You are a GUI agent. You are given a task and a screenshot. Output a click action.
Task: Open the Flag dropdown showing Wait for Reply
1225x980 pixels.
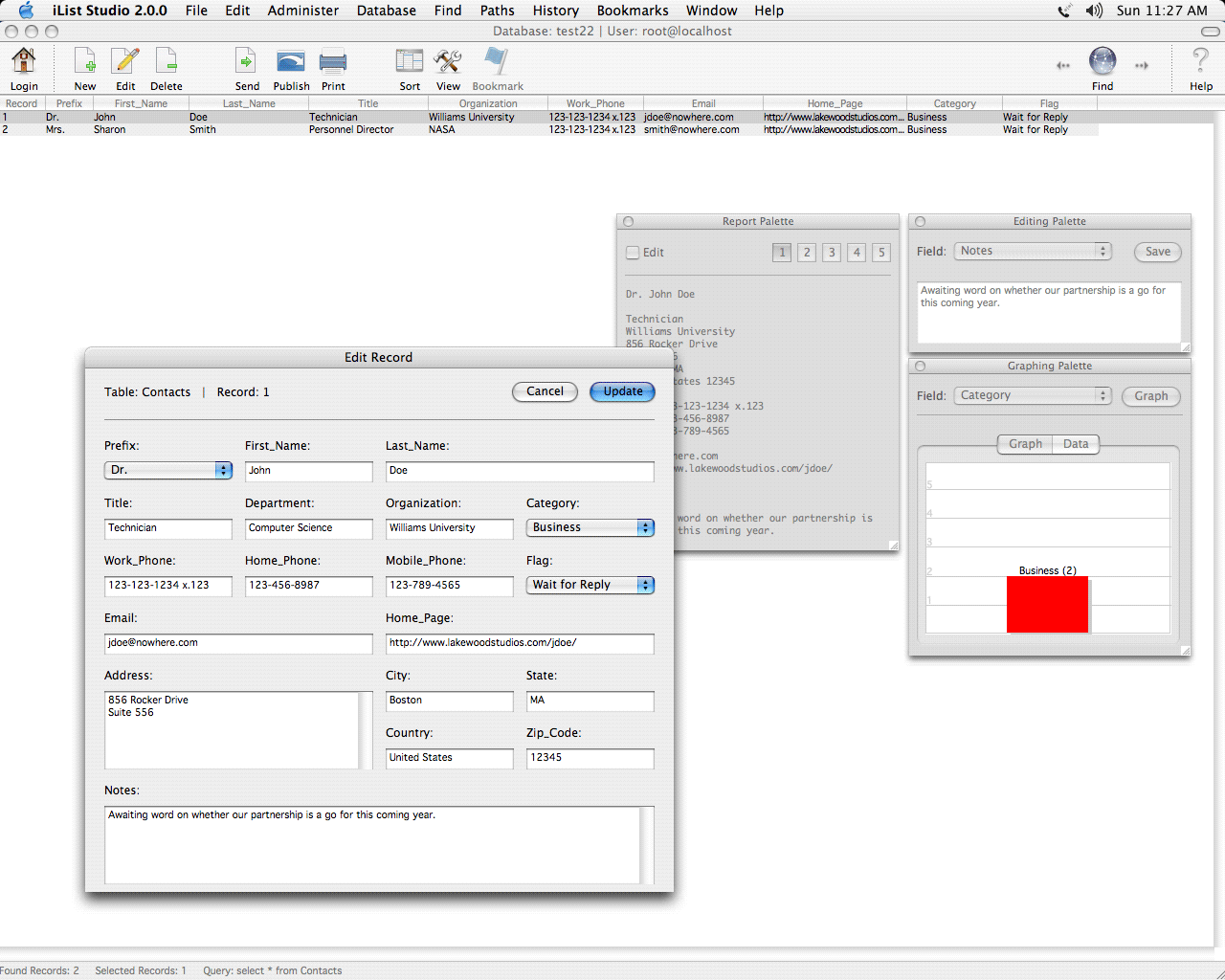pos(590,585)
